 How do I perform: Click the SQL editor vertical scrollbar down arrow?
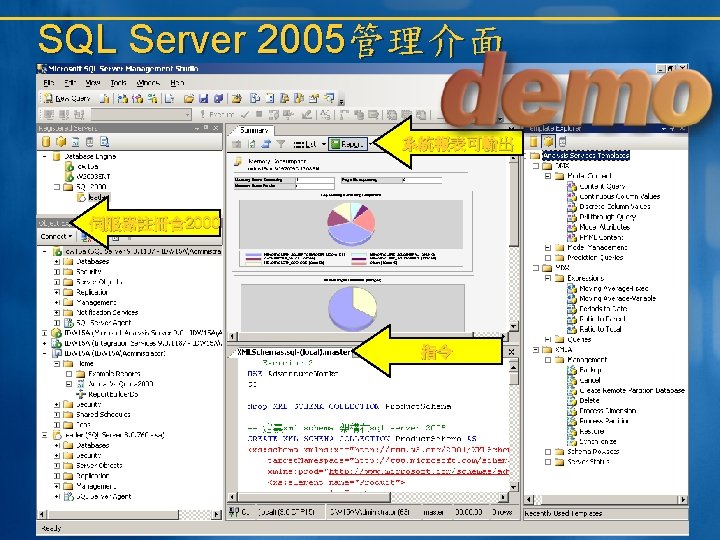coord(513,486)
